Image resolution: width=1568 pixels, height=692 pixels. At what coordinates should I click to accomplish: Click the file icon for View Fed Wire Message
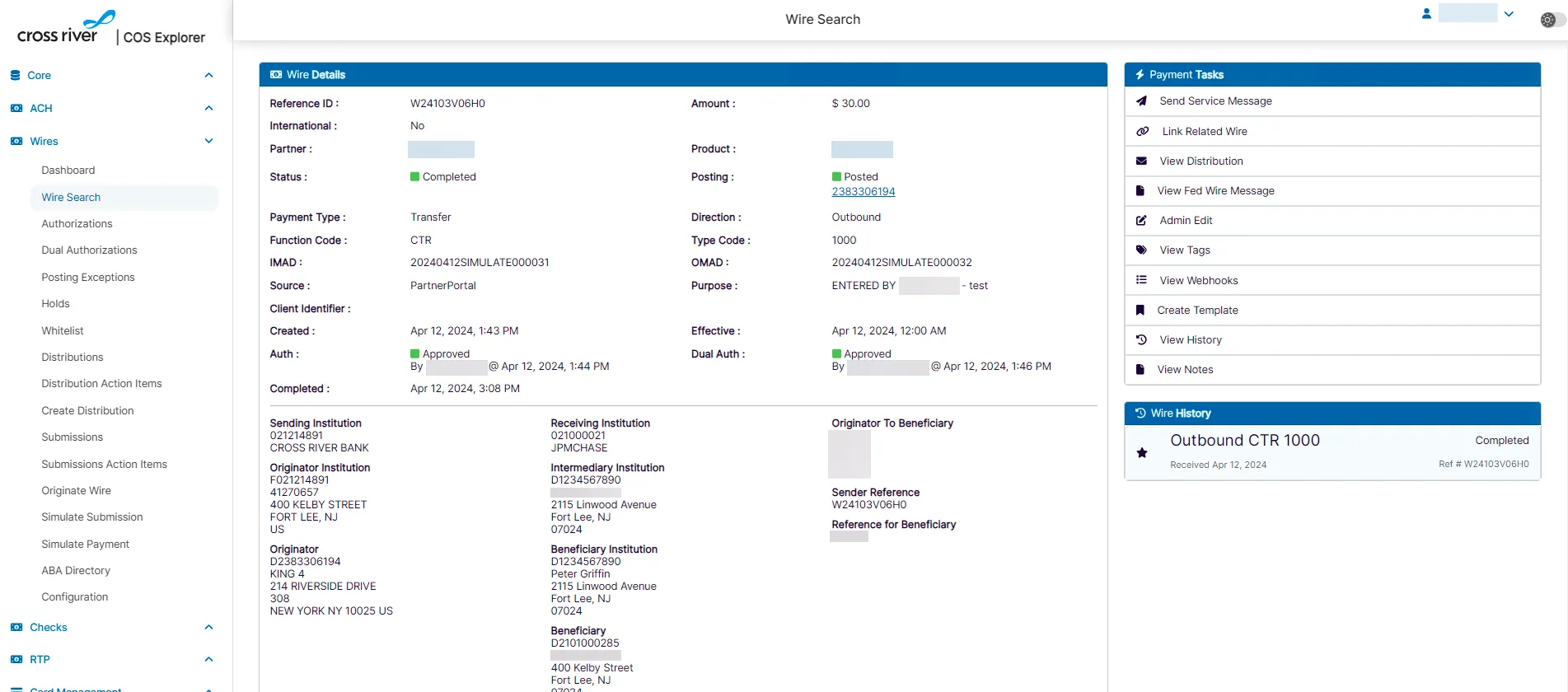1140,190
